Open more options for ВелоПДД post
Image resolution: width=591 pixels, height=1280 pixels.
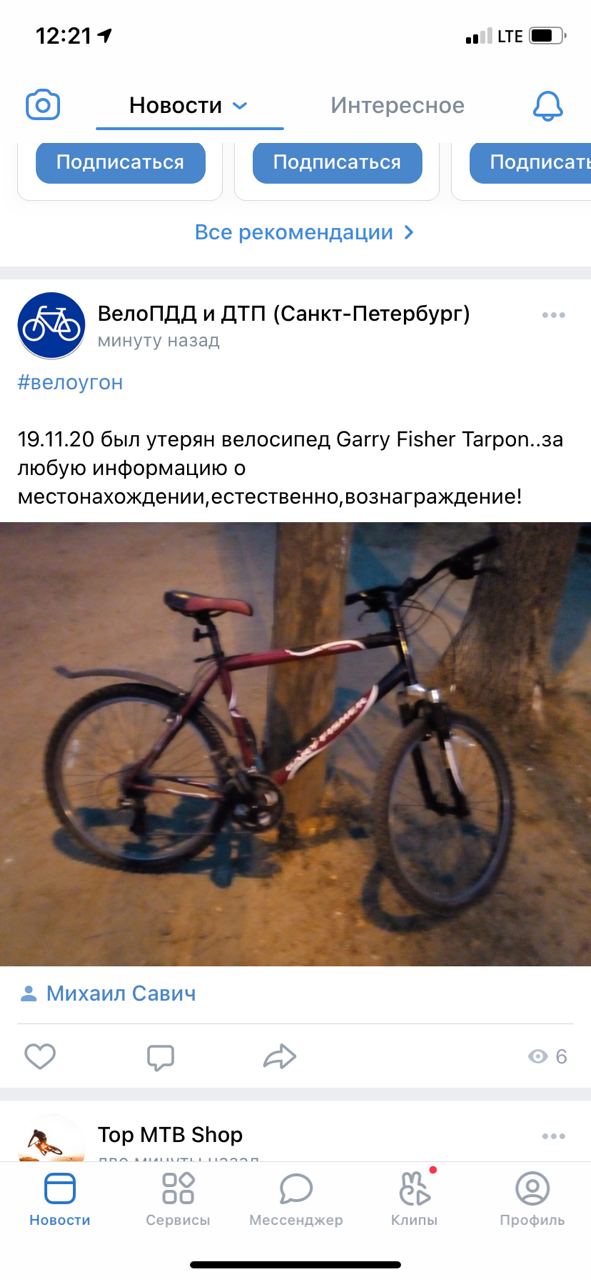pos(554,315)
